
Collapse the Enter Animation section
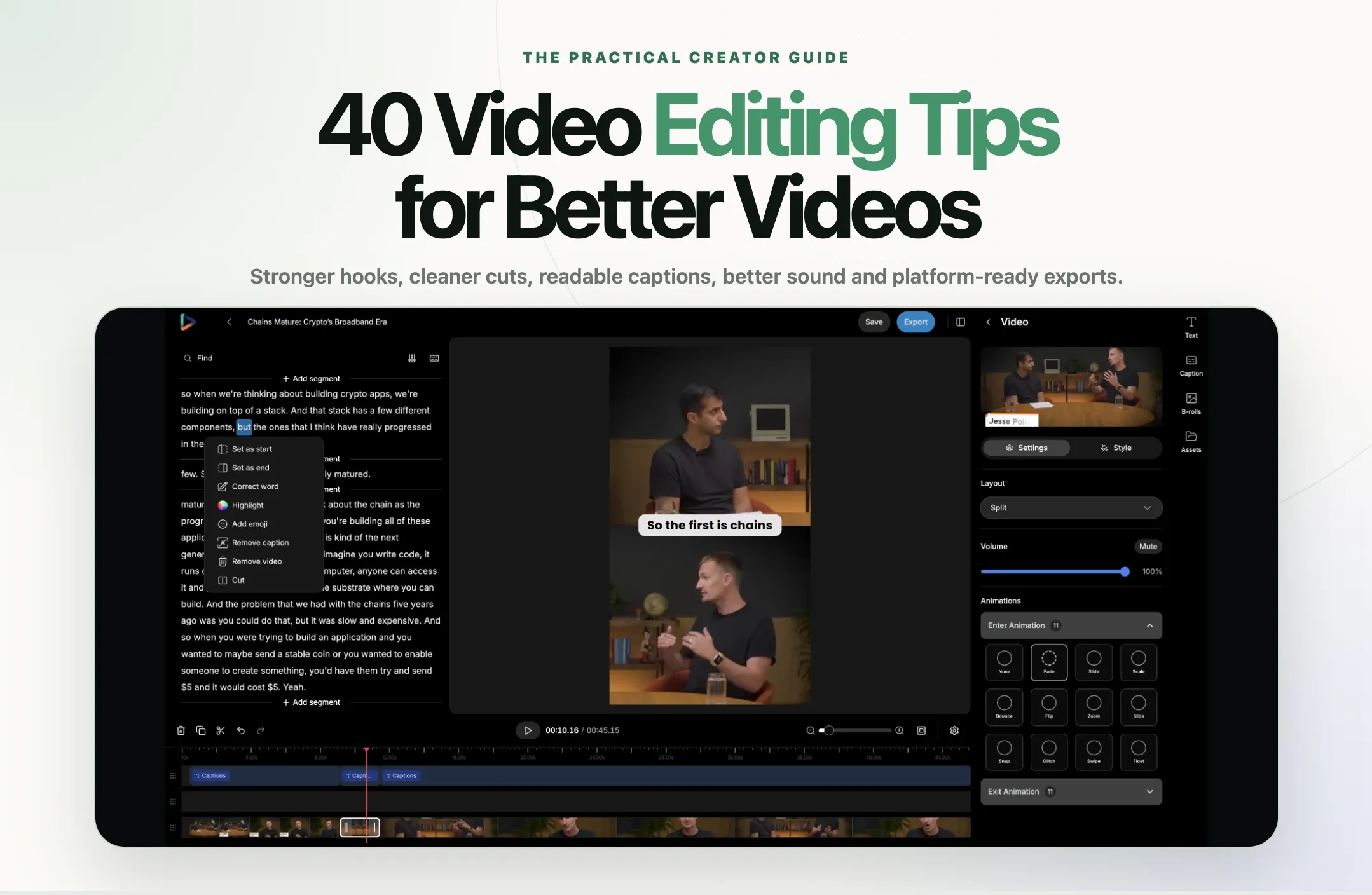tap(1071, 625)
